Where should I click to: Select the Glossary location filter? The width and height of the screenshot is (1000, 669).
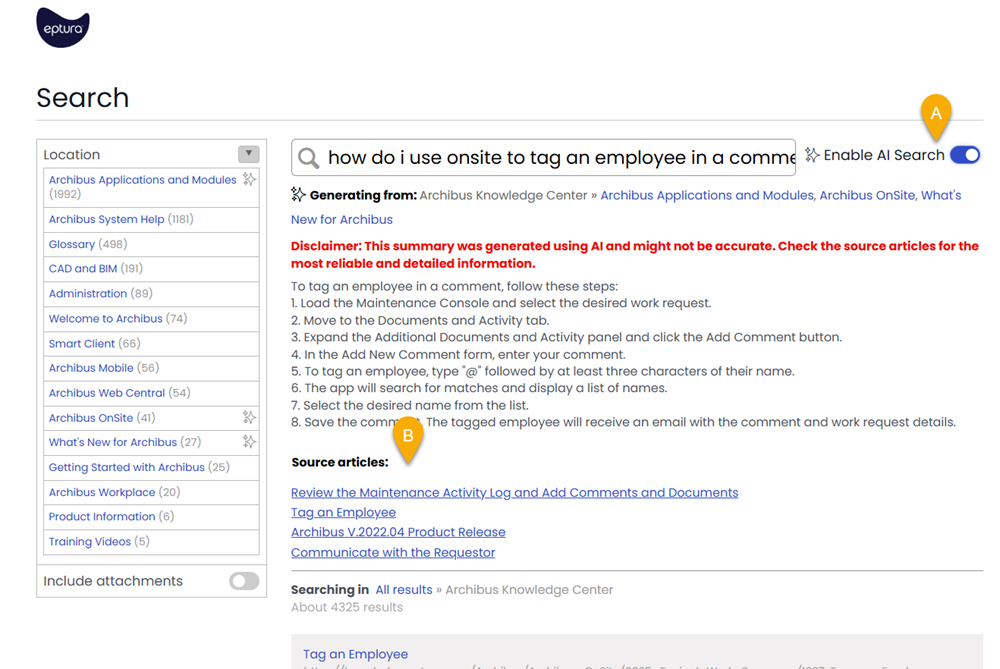pyautogui.click(x=72, y=243)
